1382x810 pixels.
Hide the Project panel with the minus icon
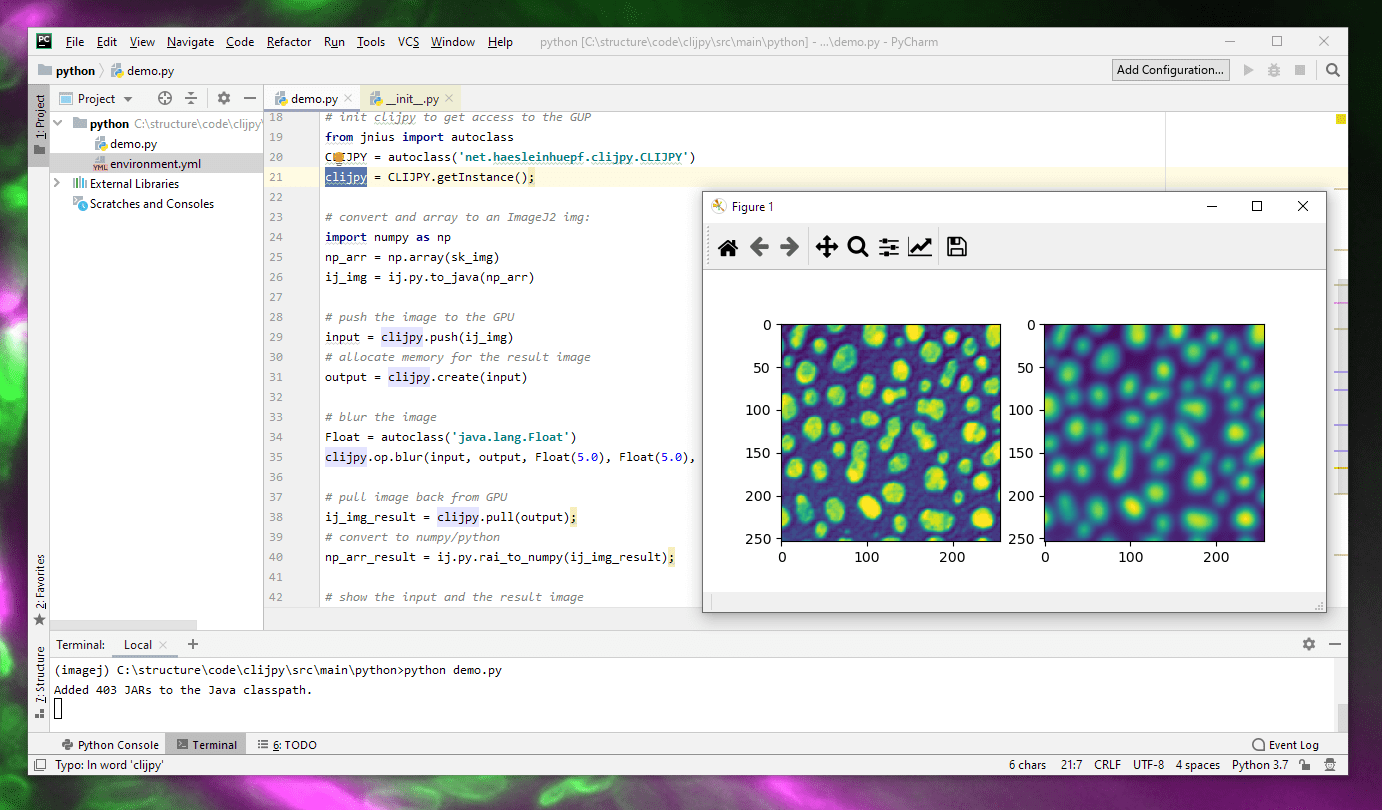point(250,98)
